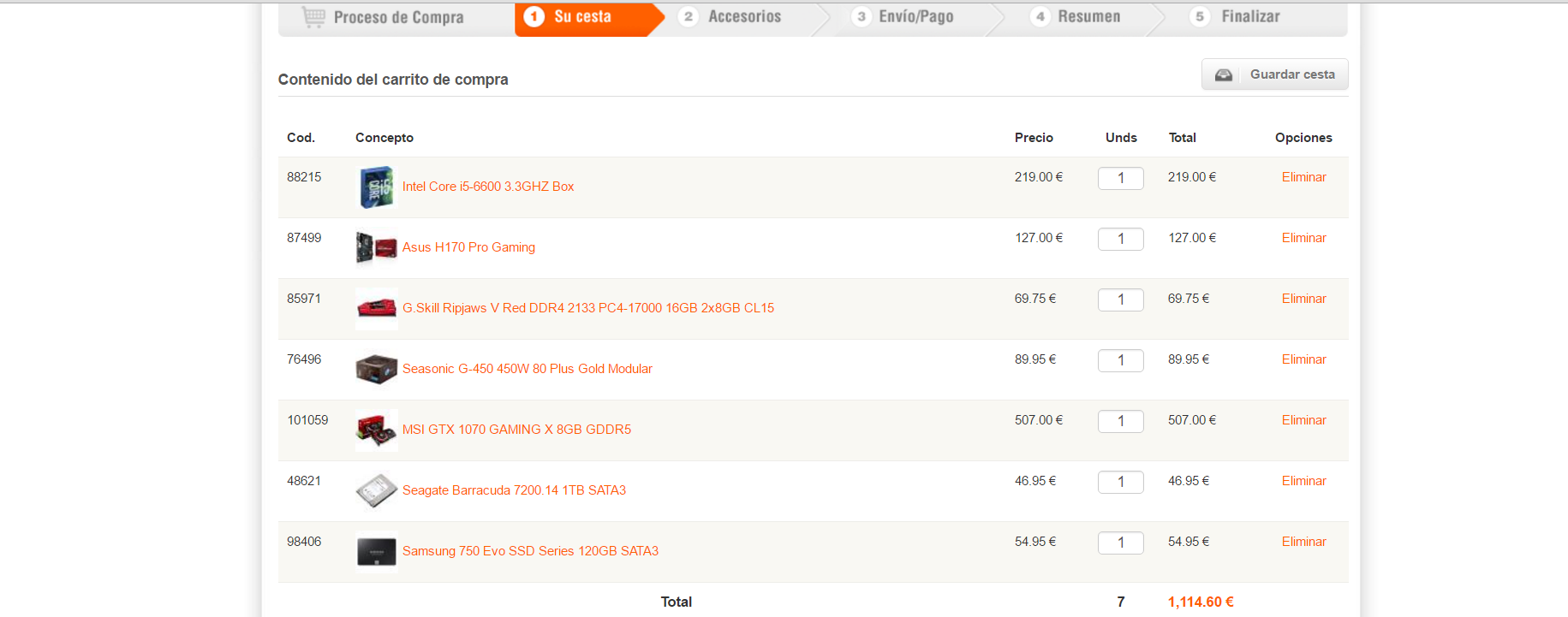Remove G.Skill Ripjaws RAM with Eliminar

pos(1303,299)
